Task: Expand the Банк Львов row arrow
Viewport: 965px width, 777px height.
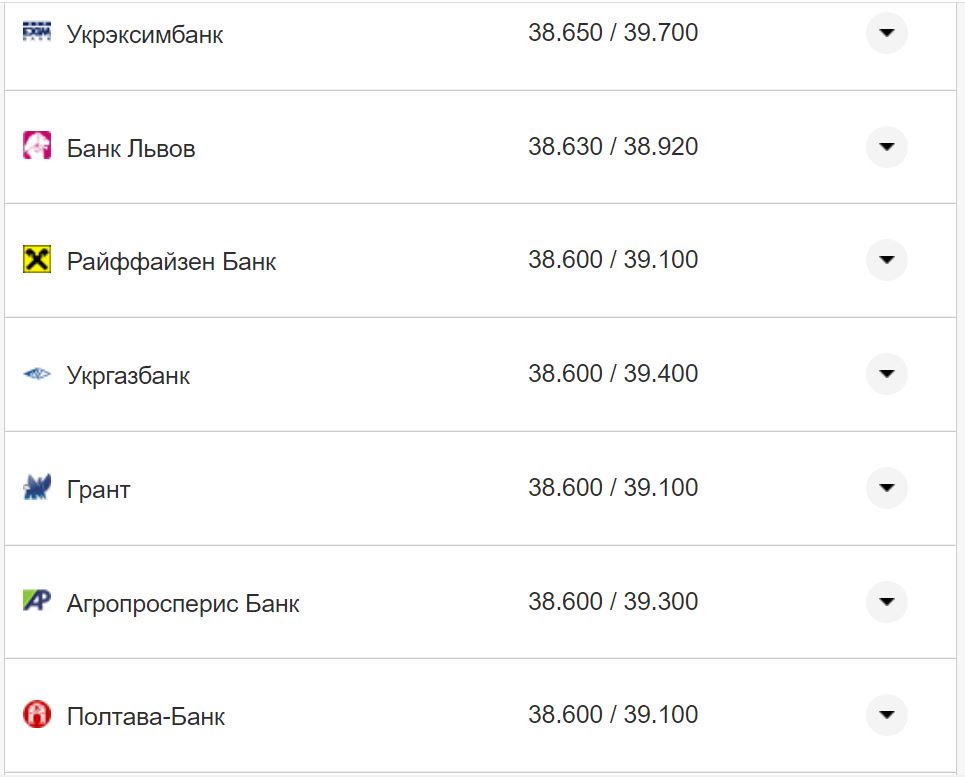Action: click(886, 147)
